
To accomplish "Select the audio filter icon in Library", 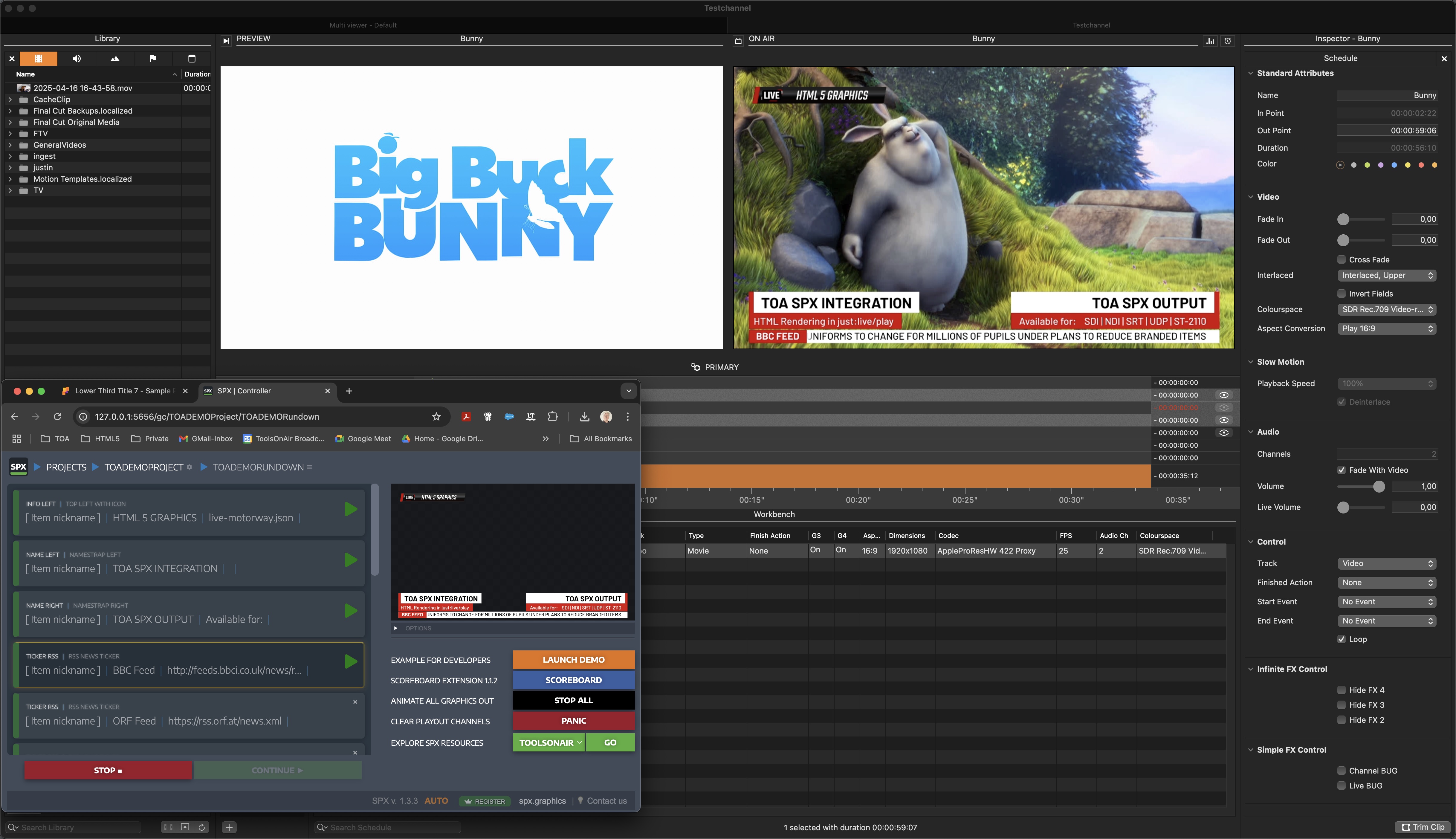I will 77,58.
